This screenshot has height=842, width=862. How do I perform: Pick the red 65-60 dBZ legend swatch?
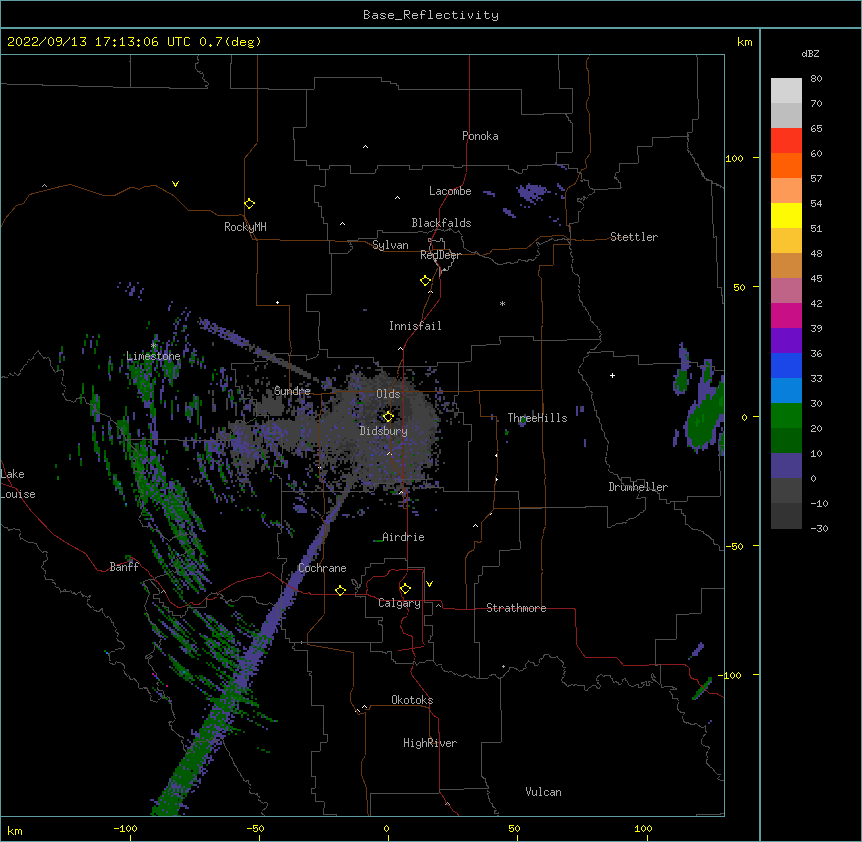[786, 140]
